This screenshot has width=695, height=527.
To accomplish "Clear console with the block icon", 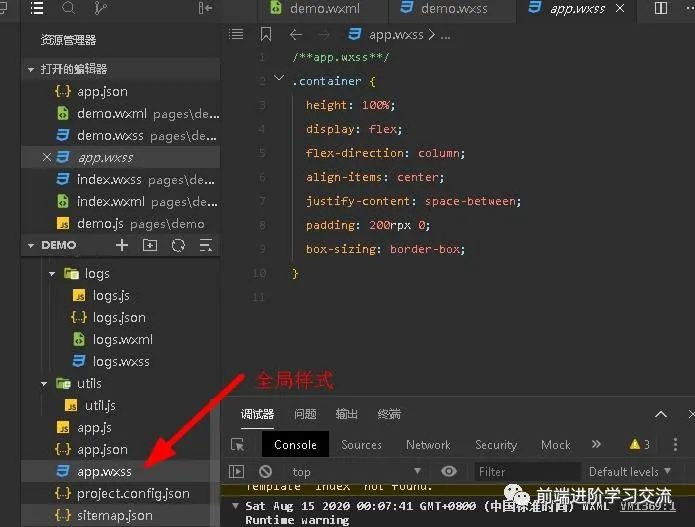I will 265,471.
